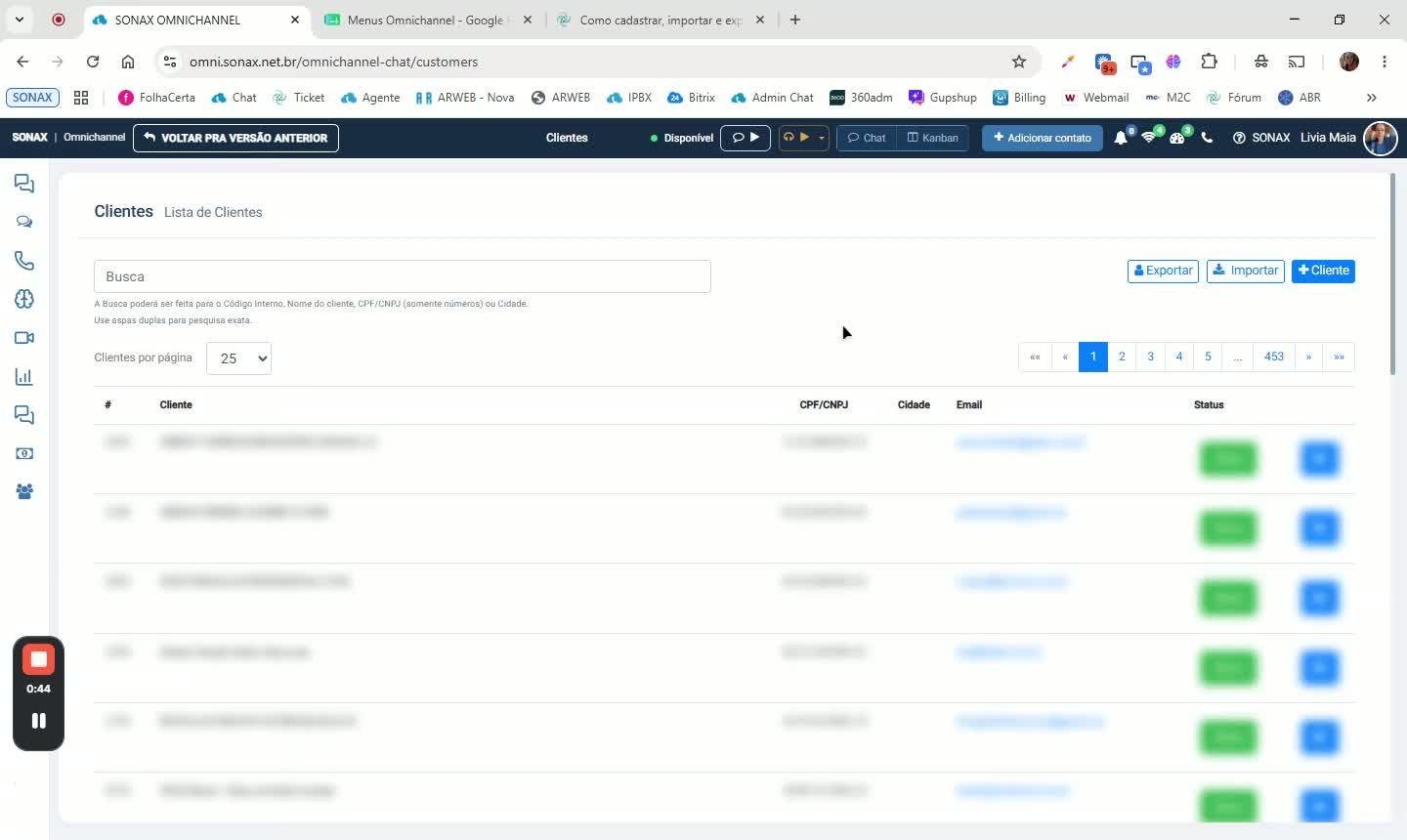This screenshot has width=1407, height=840.
Task: Click the Busca search field
Action: coord(403,276)
